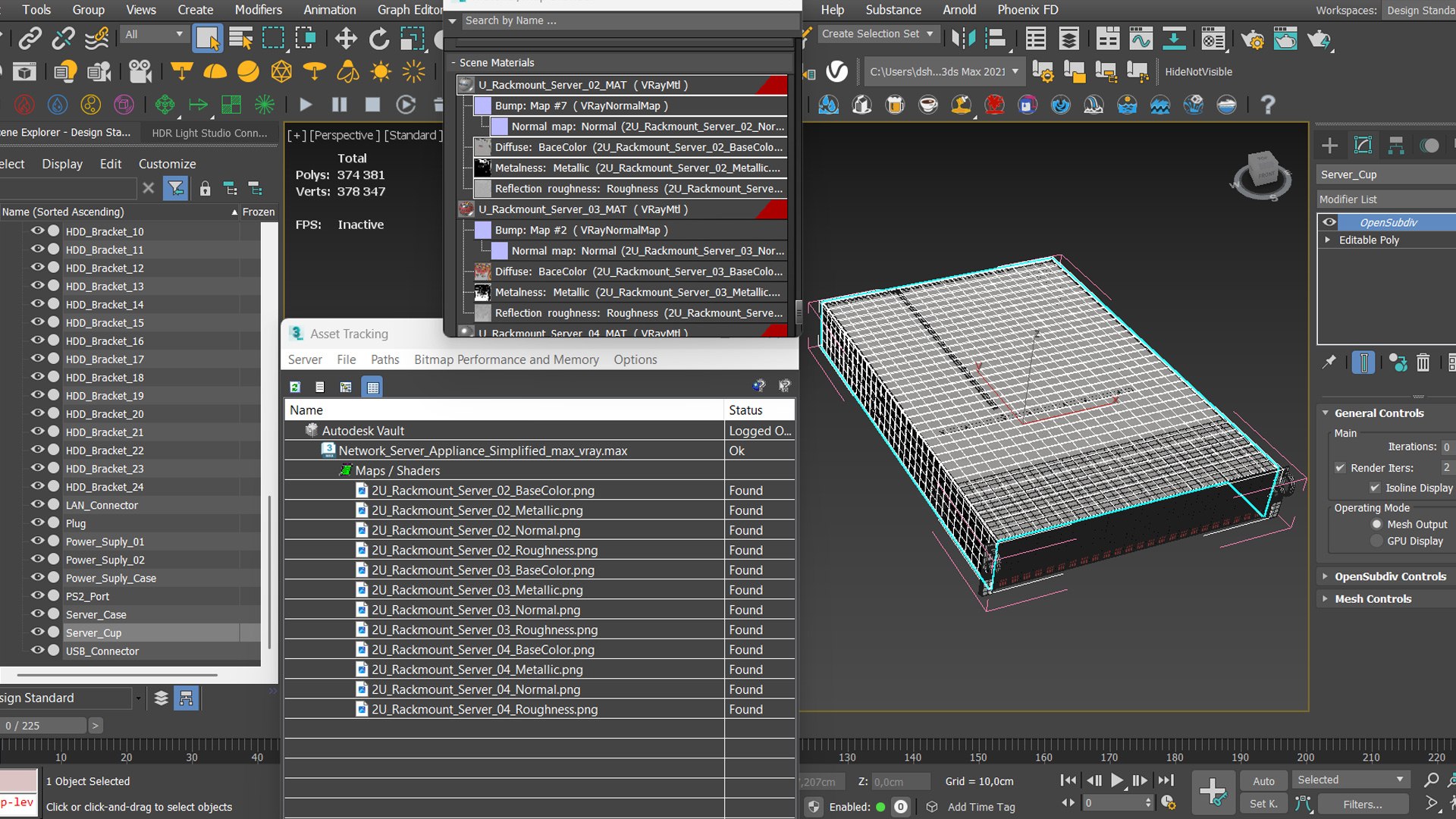Click Remove modifier trash icon

click(x=1423, y=362)
